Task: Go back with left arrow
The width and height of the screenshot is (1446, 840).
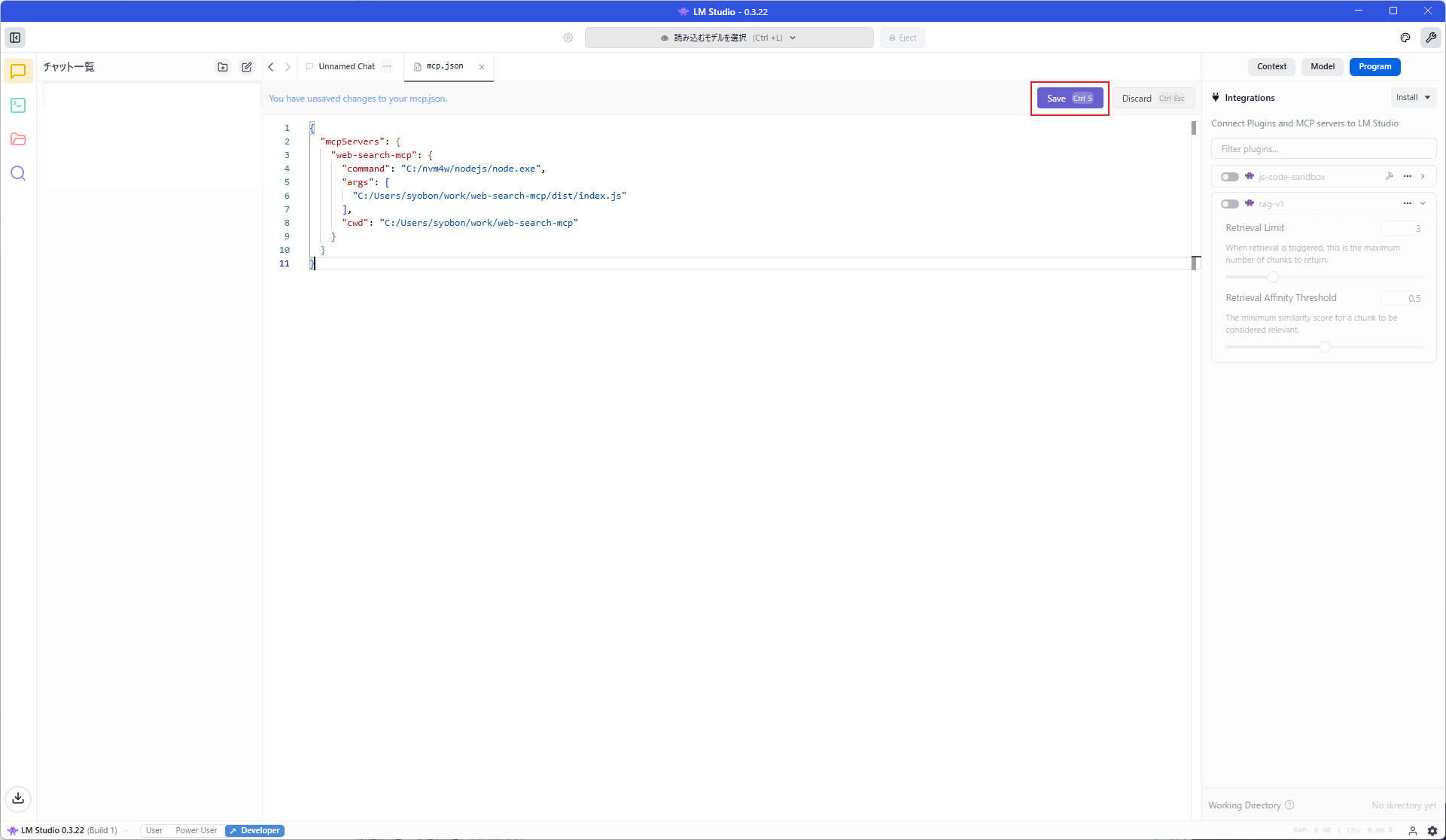Action: (271, 67)
